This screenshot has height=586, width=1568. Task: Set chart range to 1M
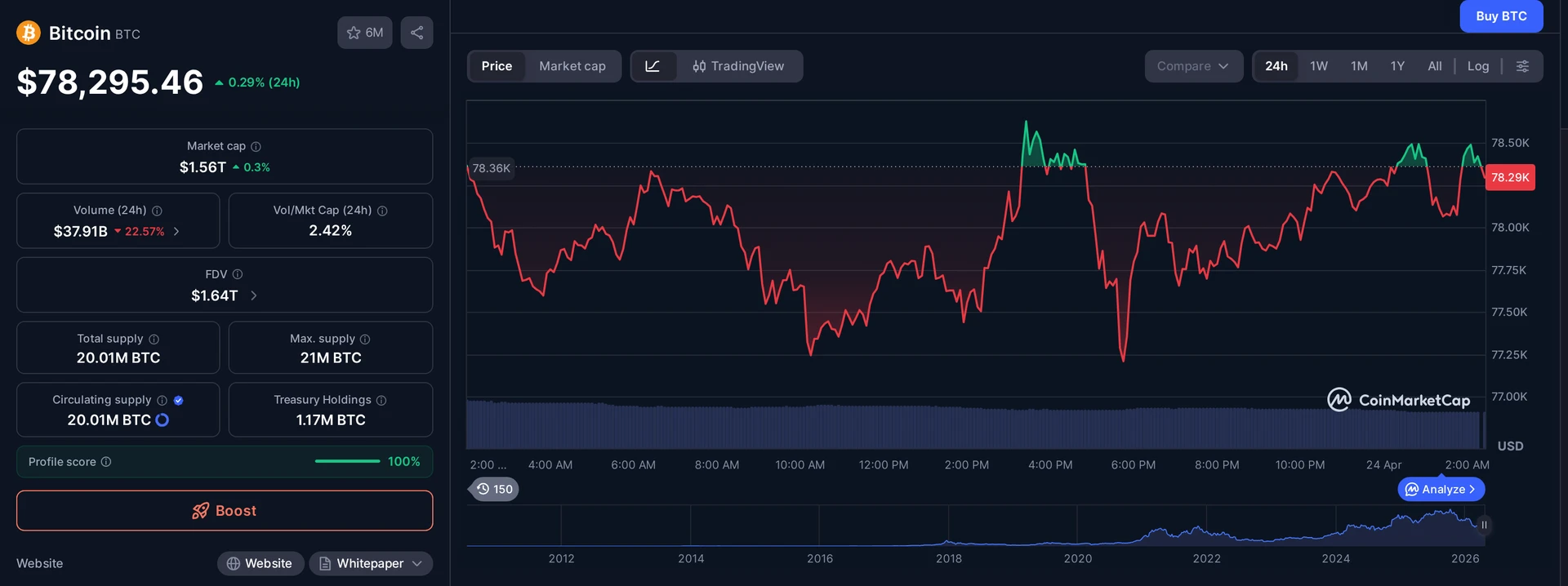click(1359, 66)
